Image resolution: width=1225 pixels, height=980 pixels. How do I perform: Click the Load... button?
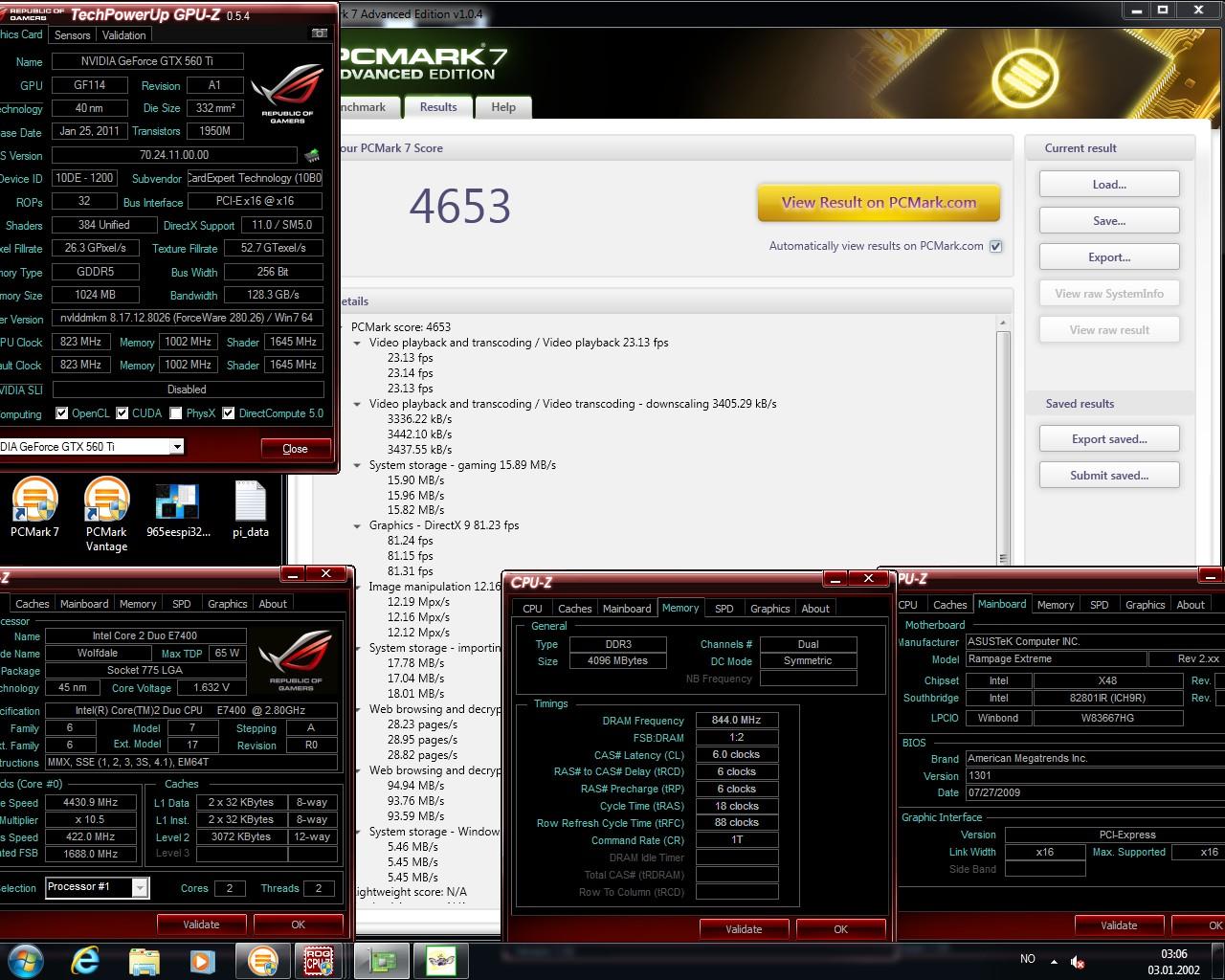coord(1109,185)
